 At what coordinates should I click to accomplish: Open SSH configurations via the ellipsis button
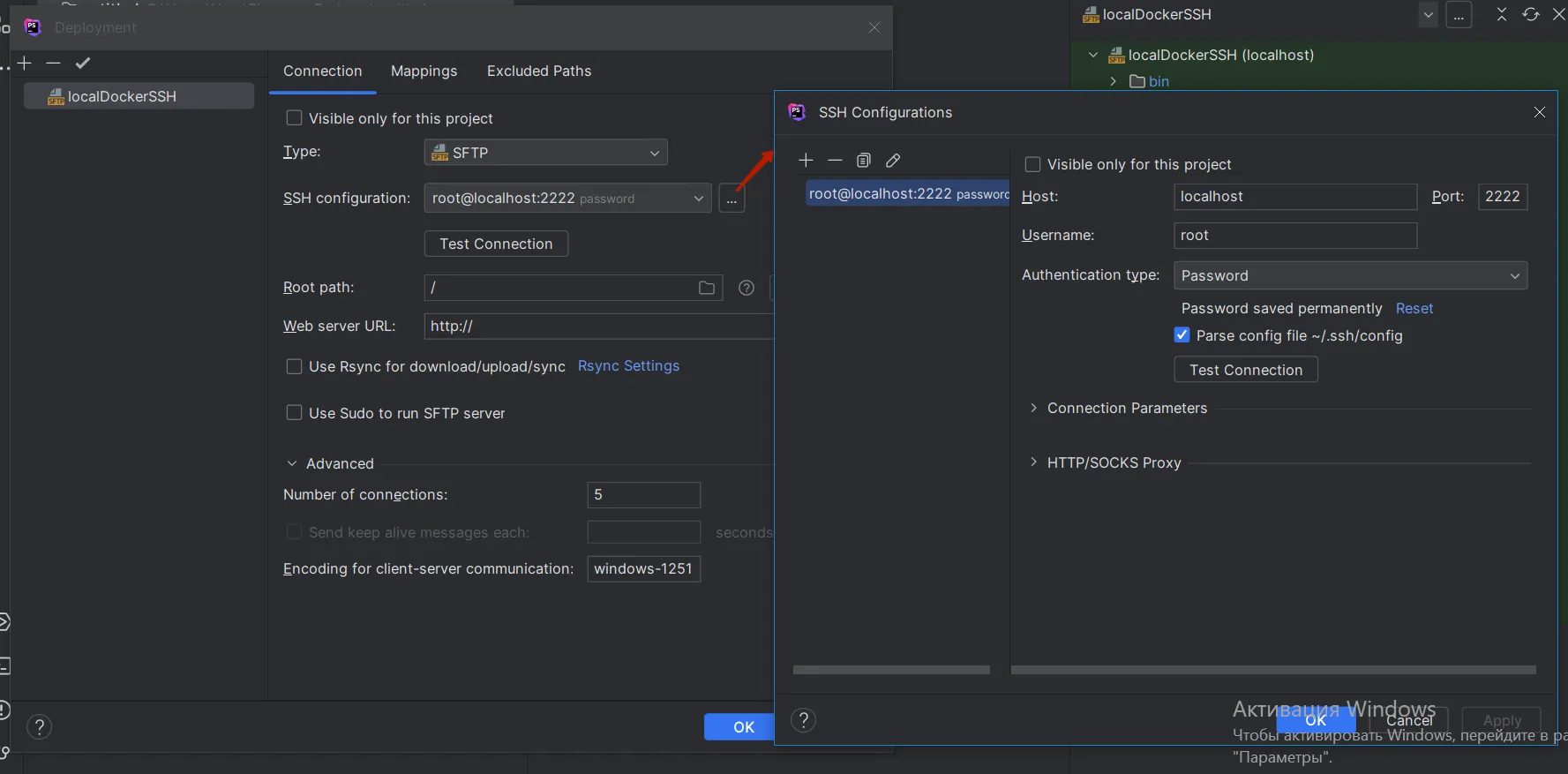[x=731, y=199]
